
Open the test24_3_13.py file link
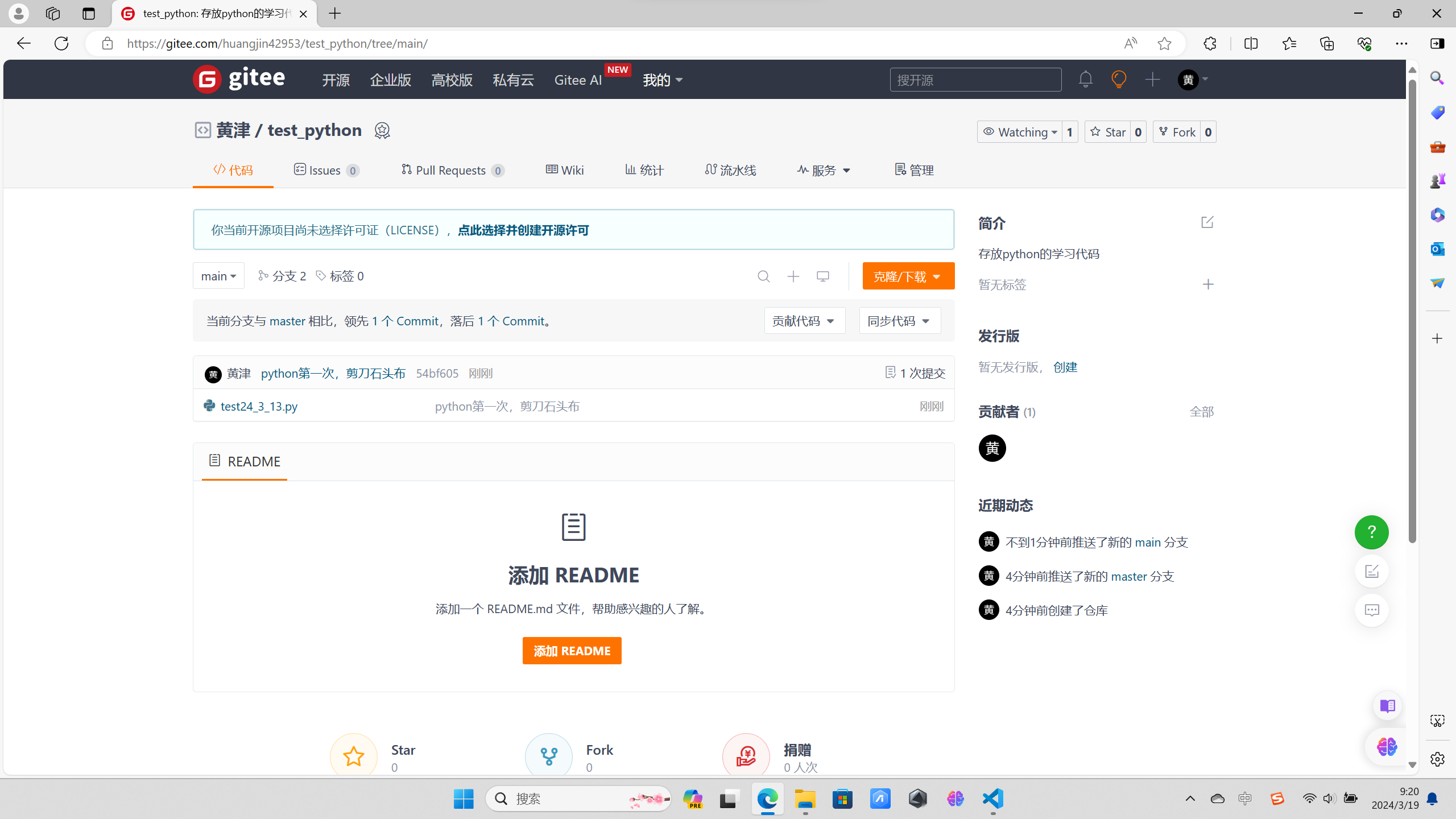click(259, 406)
